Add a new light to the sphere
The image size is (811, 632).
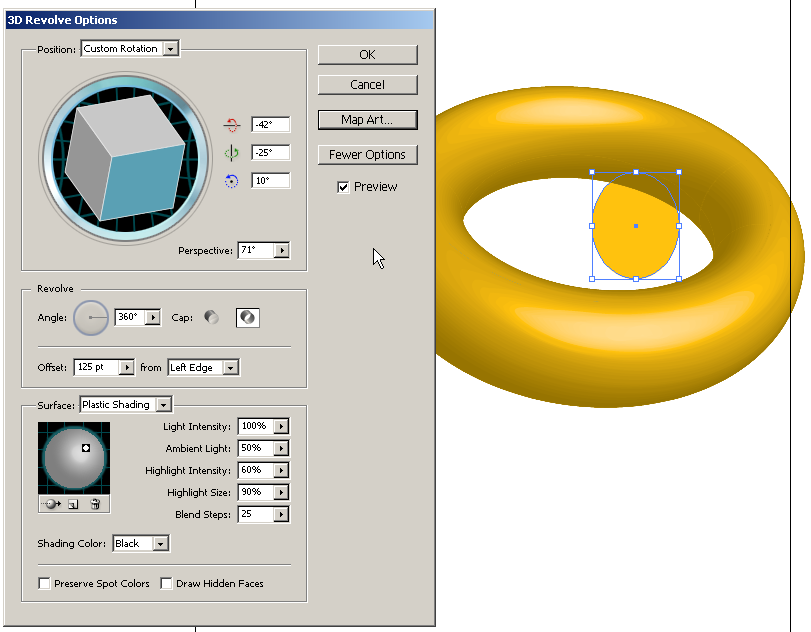click(73, 504)
